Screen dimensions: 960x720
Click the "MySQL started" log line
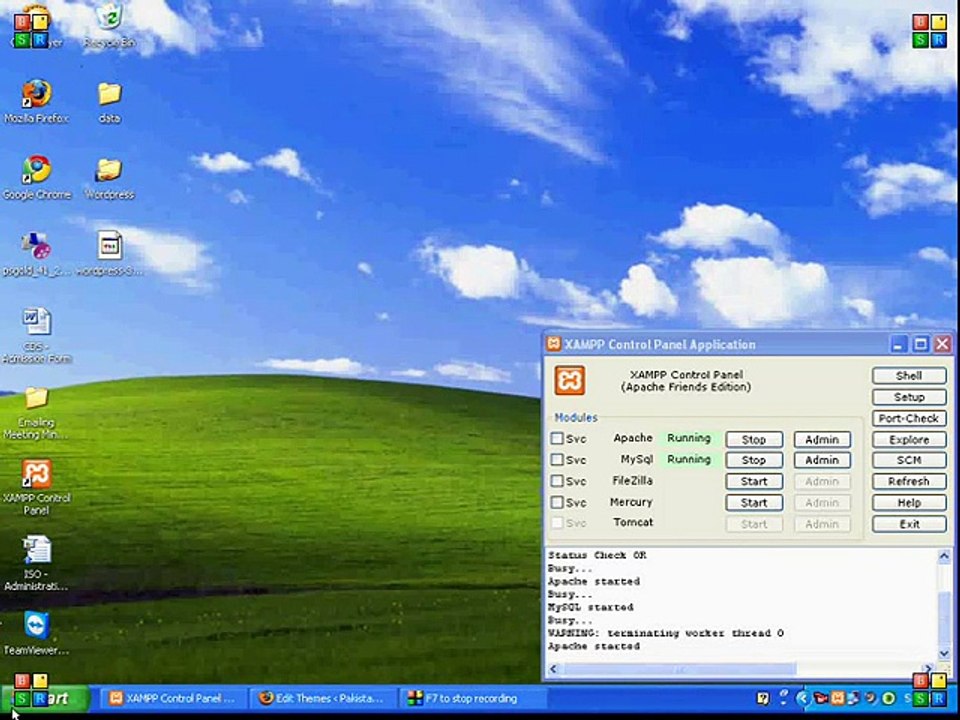590,607
